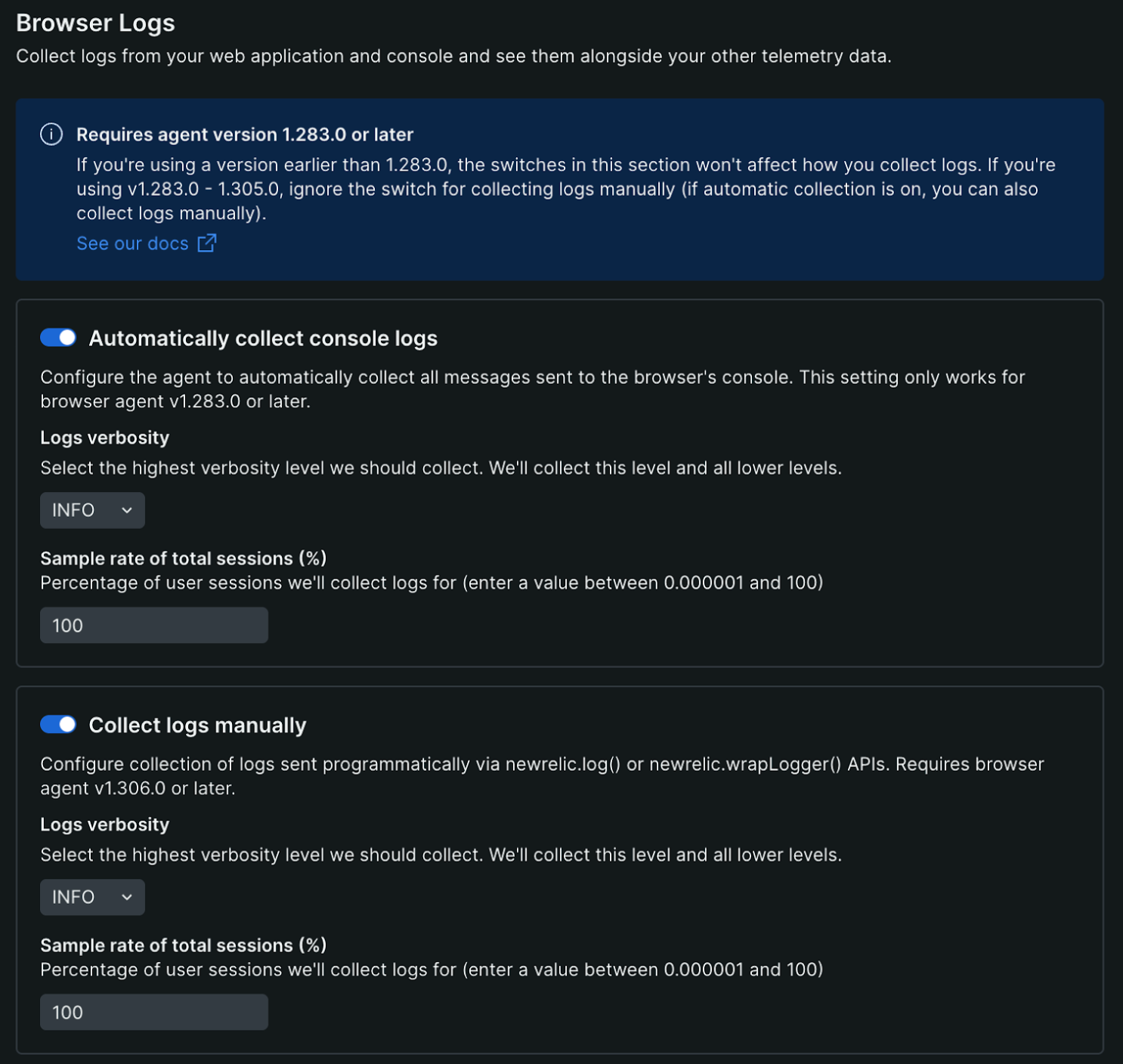Viewport: 1123px width, 1064px height.
Task: Click the external link icon next to See our docs
Action: point(206,243)
